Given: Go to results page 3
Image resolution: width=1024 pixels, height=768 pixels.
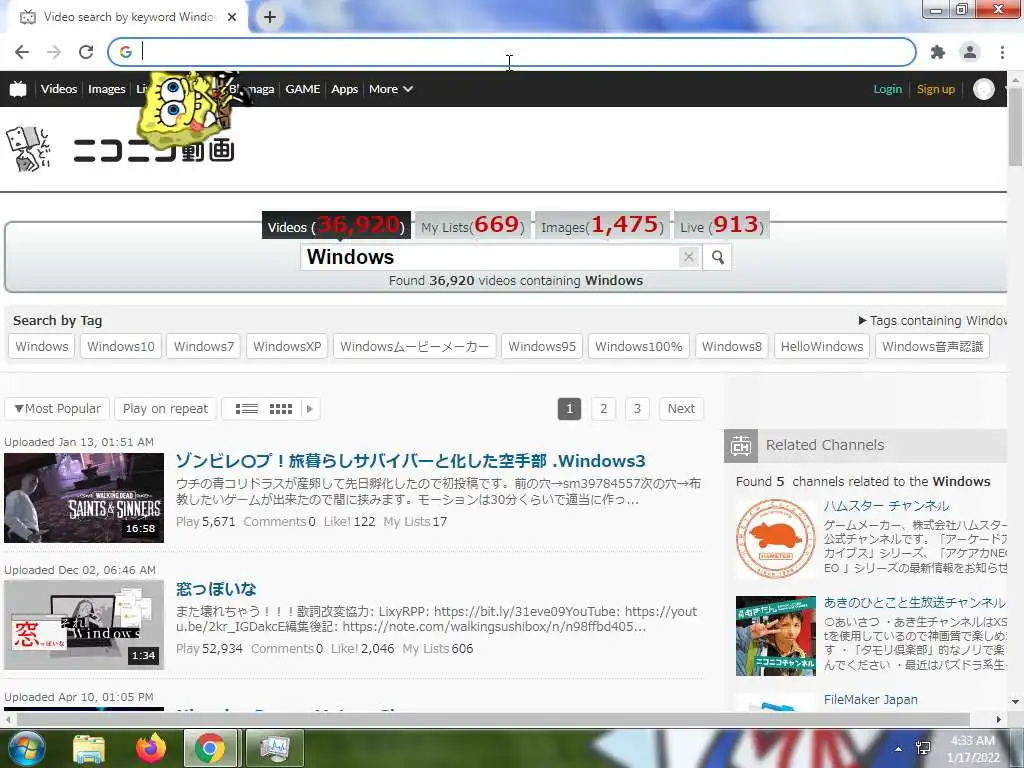Looking at the screenshot, I should pyautogui.click(x=637, y=409).
